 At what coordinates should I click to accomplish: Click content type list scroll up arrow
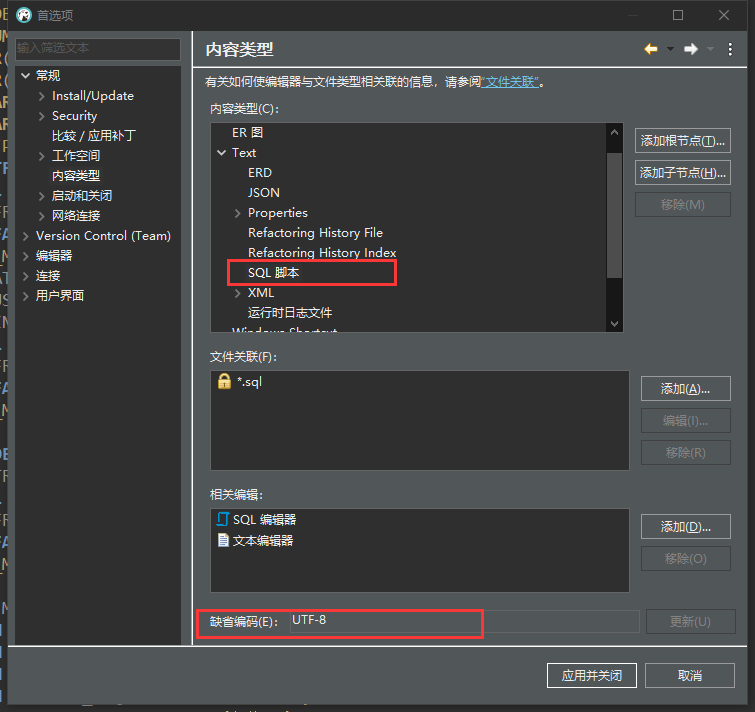pos(614,132)
